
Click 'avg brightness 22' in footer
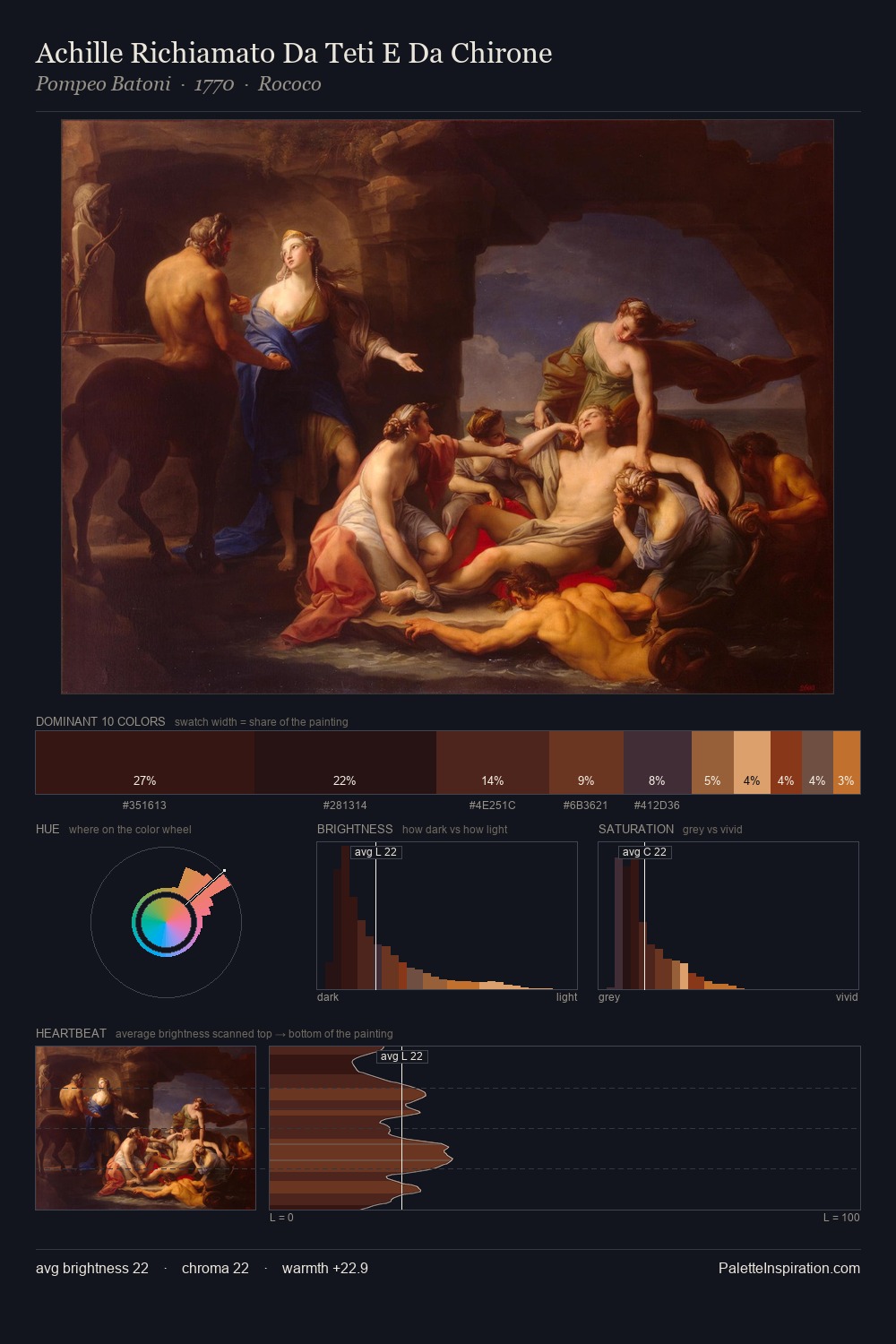[x=92, y=1268]
